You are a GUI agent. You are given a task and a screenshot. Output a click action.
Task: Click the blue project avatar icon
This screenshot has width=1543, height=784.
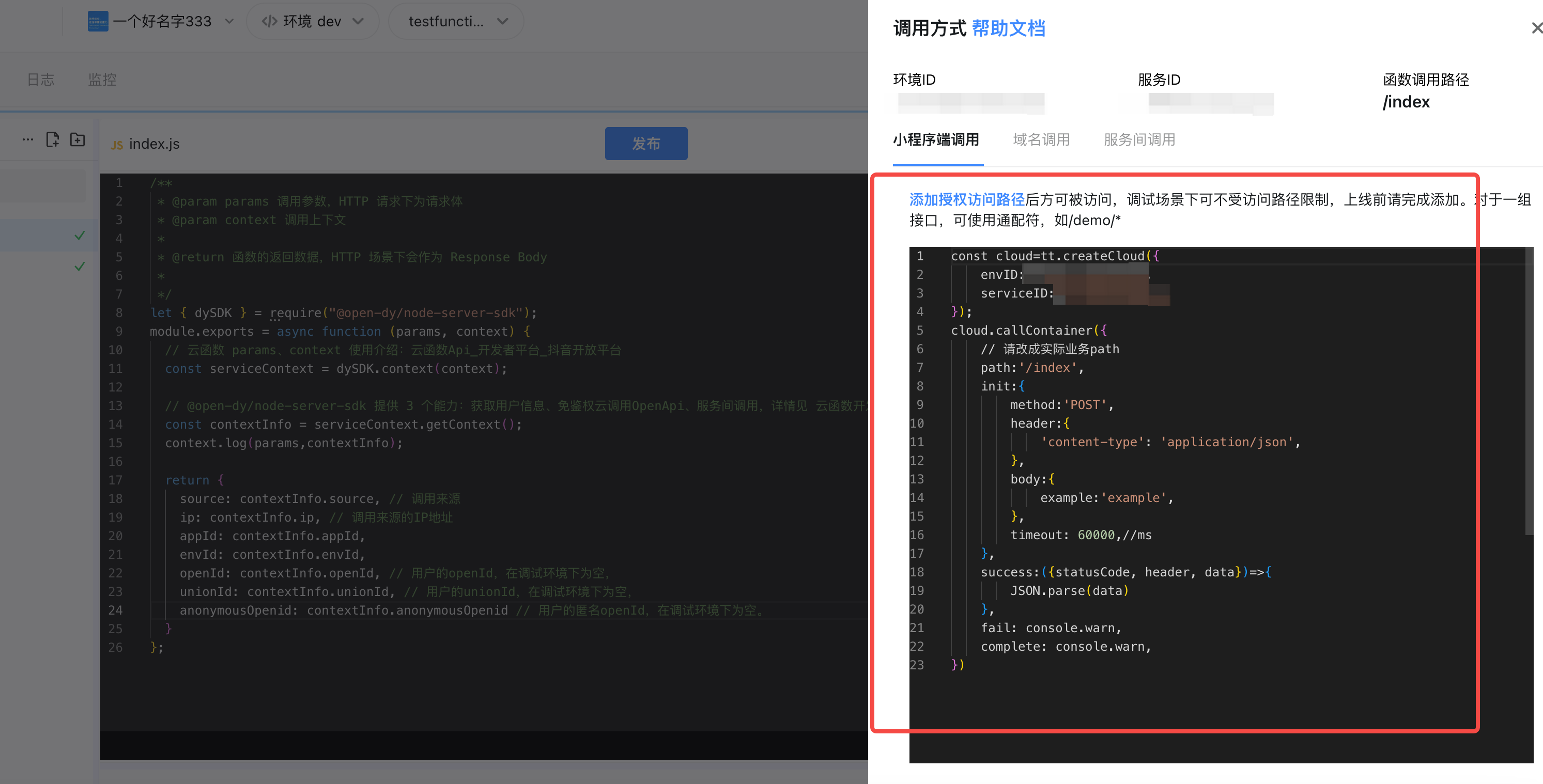[x=98, y=22]
